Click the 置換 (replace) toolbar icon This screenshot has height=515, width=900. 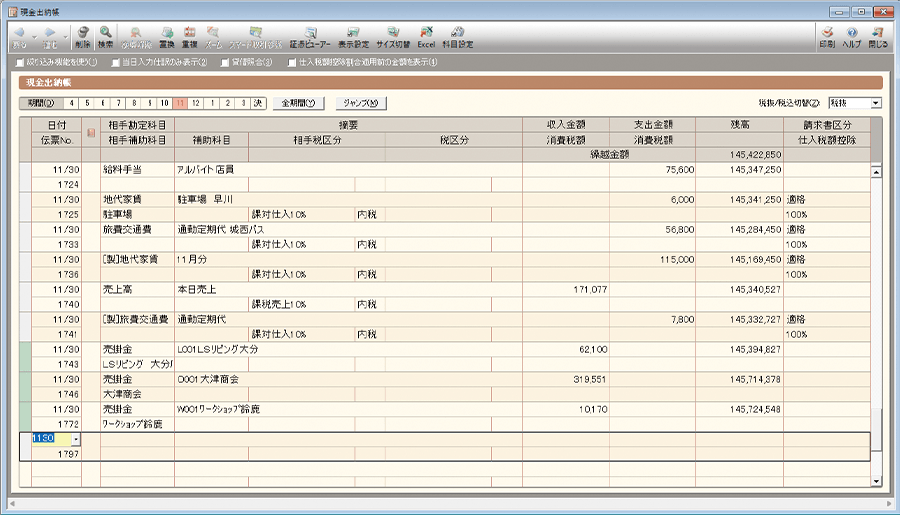coord(167,37)
